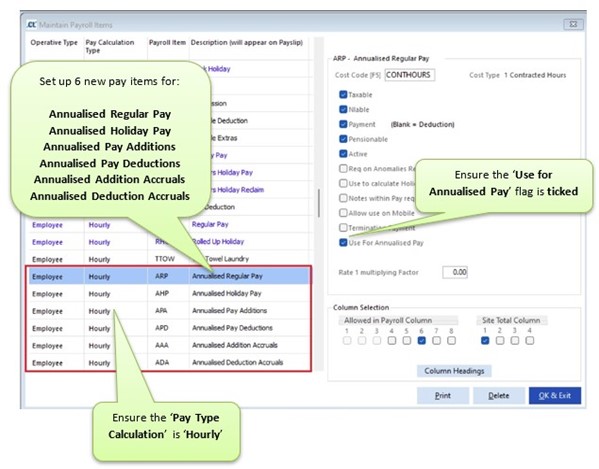Click the Delete button
The width and height of the screenshot is (599, 469).
499,396
